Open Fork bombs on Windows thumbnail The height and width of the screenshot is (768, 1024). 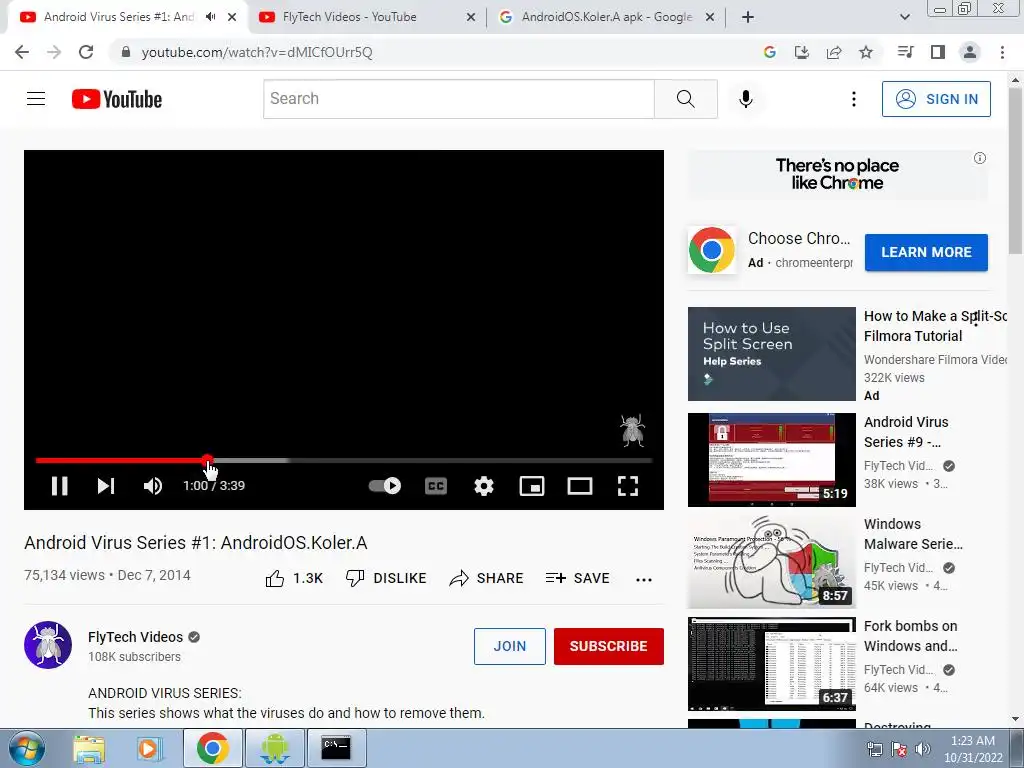771,664
